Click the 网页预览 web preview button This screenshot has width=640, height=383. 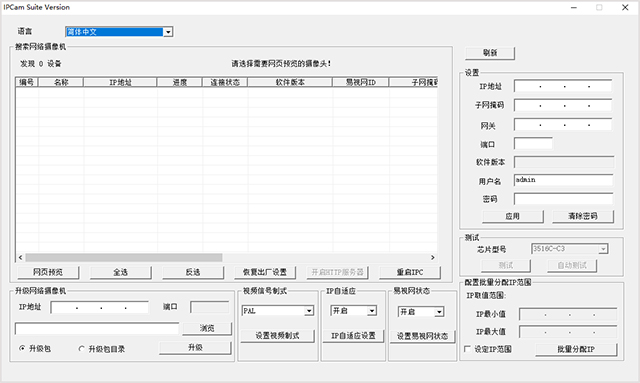[x=48, y=272]
